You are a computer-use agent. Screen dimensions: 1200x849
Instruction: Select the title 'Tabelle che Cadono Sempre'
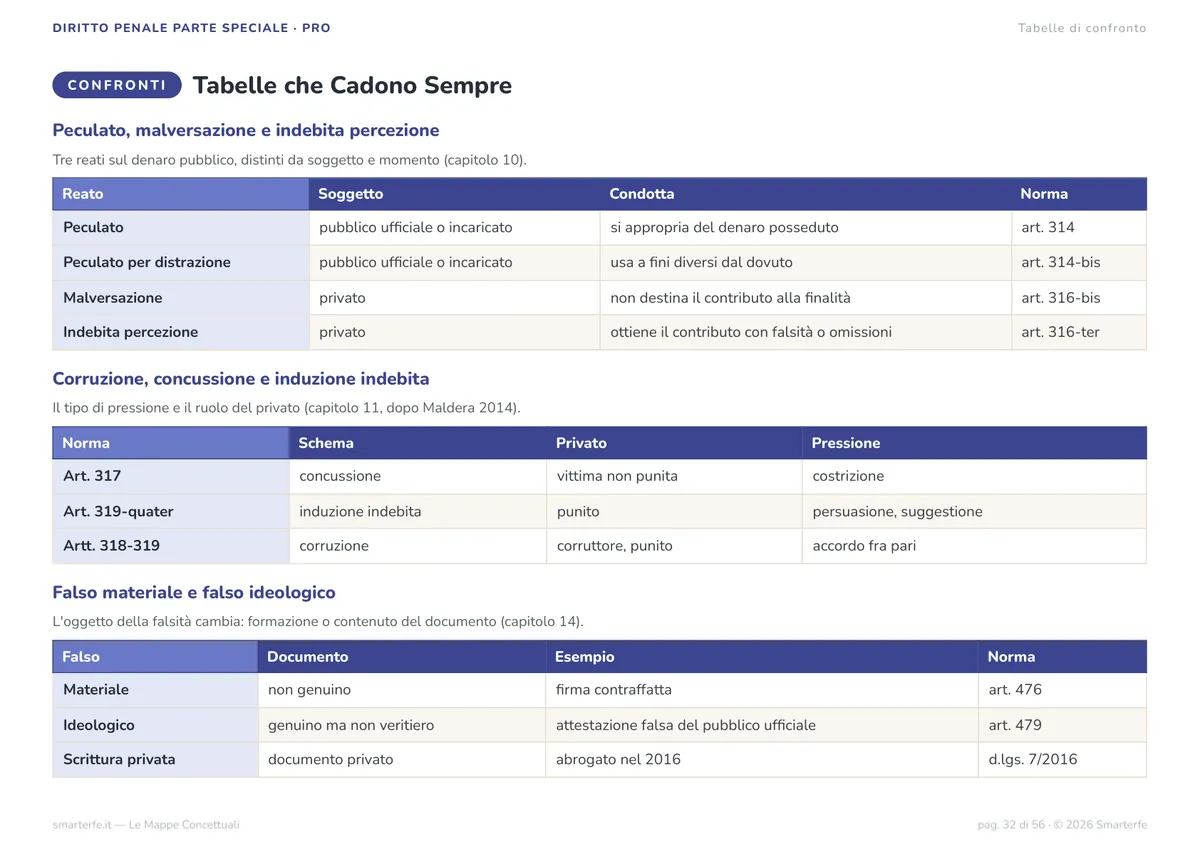click(x=352, y=85)
